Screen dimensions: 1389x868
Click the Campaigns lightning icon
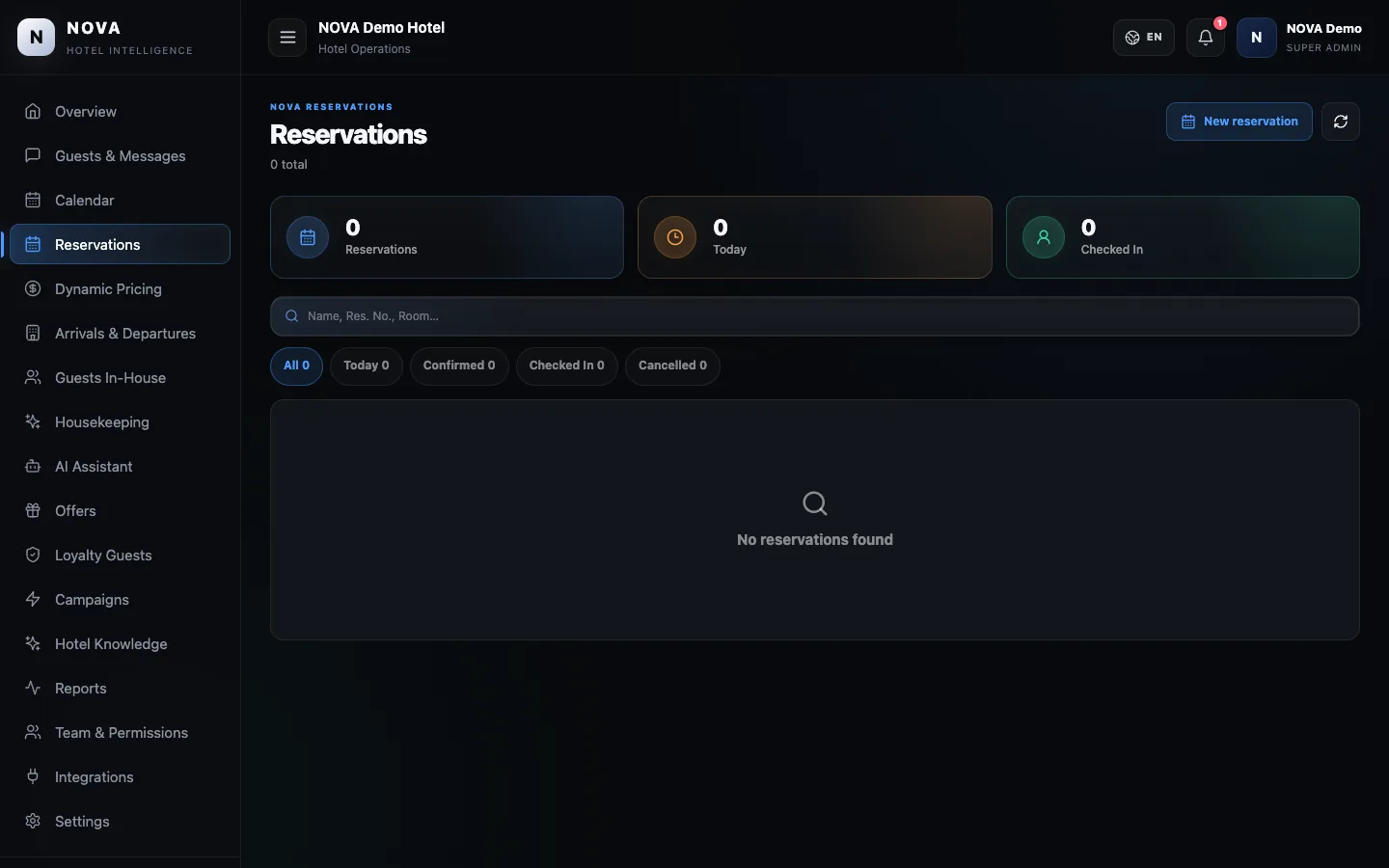click(x=33, y=599)
